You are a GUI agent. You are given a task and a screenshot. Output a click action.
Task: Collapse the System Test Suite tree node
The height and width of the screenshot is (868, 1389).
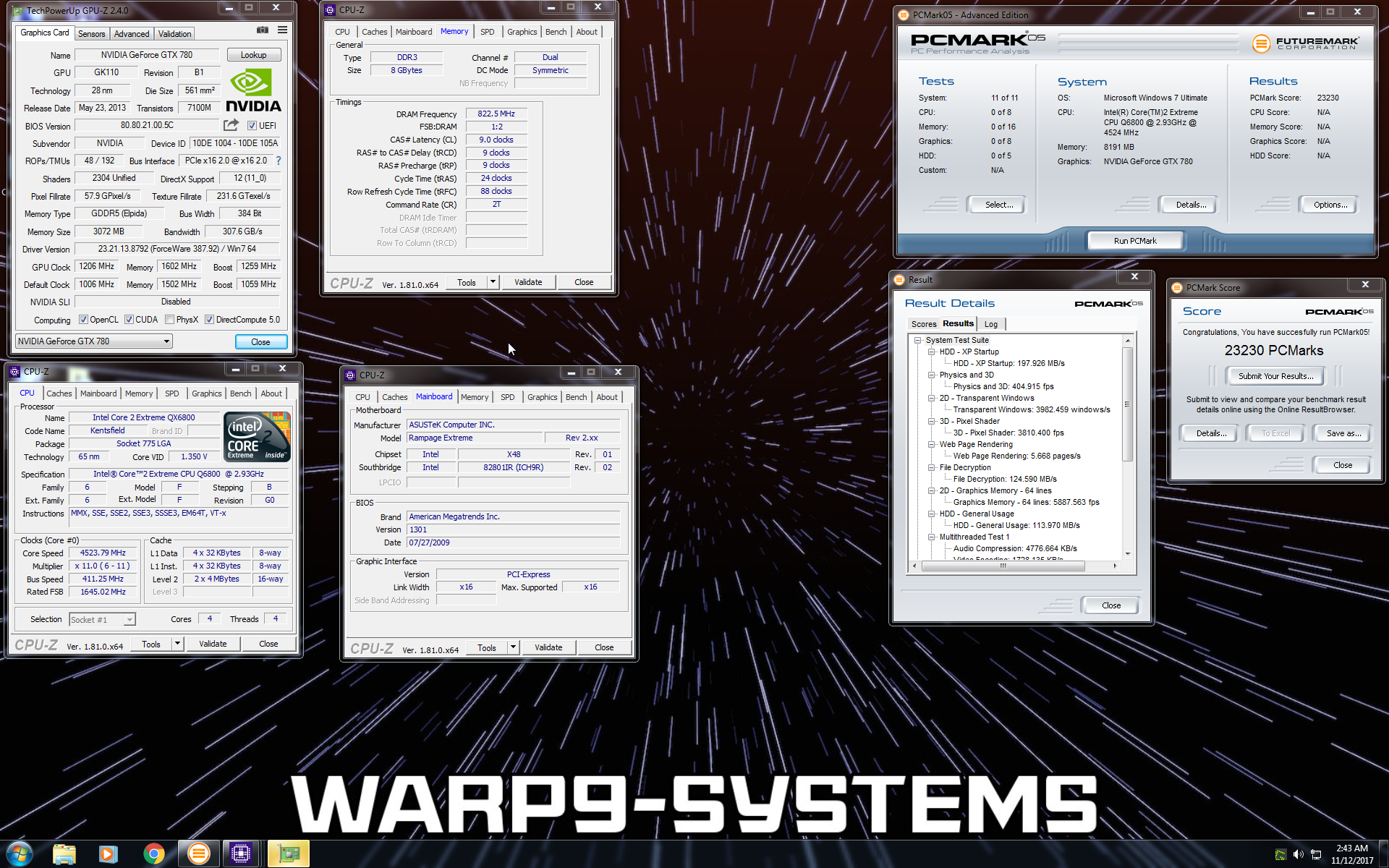(x=917, y=340)
